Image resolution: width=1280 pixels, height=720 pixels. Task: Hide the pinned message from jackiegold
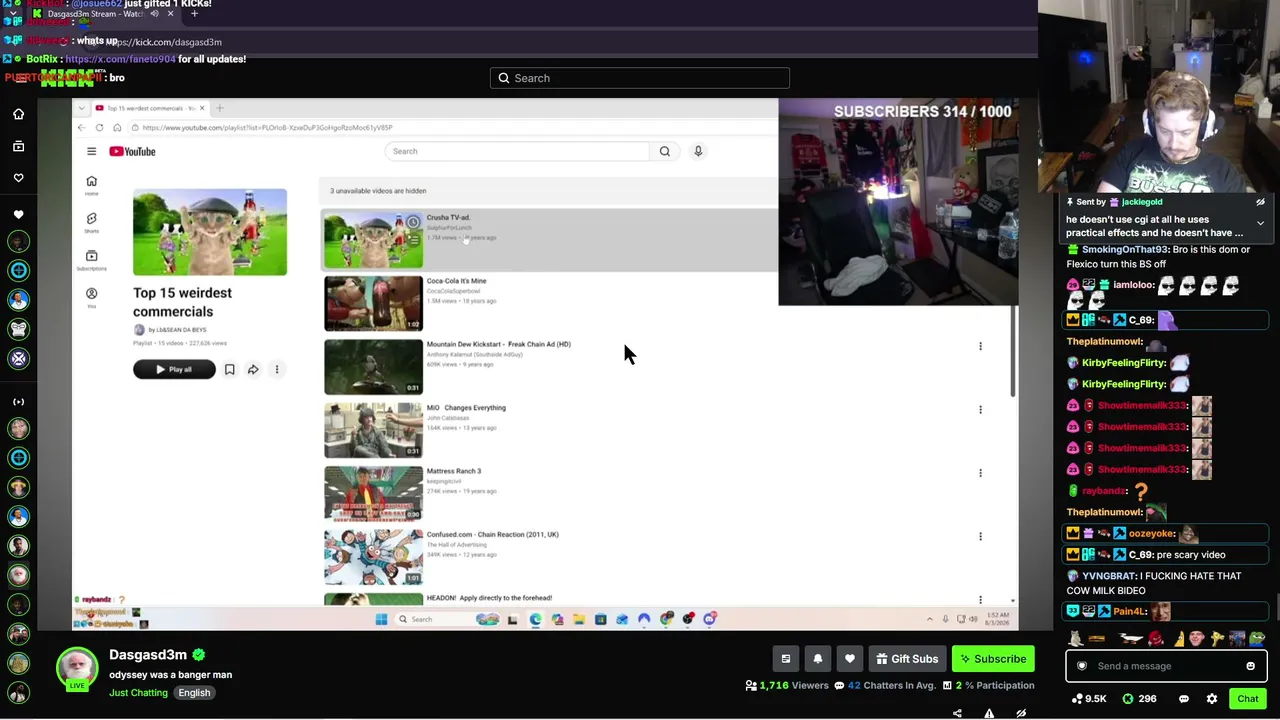click(1260, 202)
